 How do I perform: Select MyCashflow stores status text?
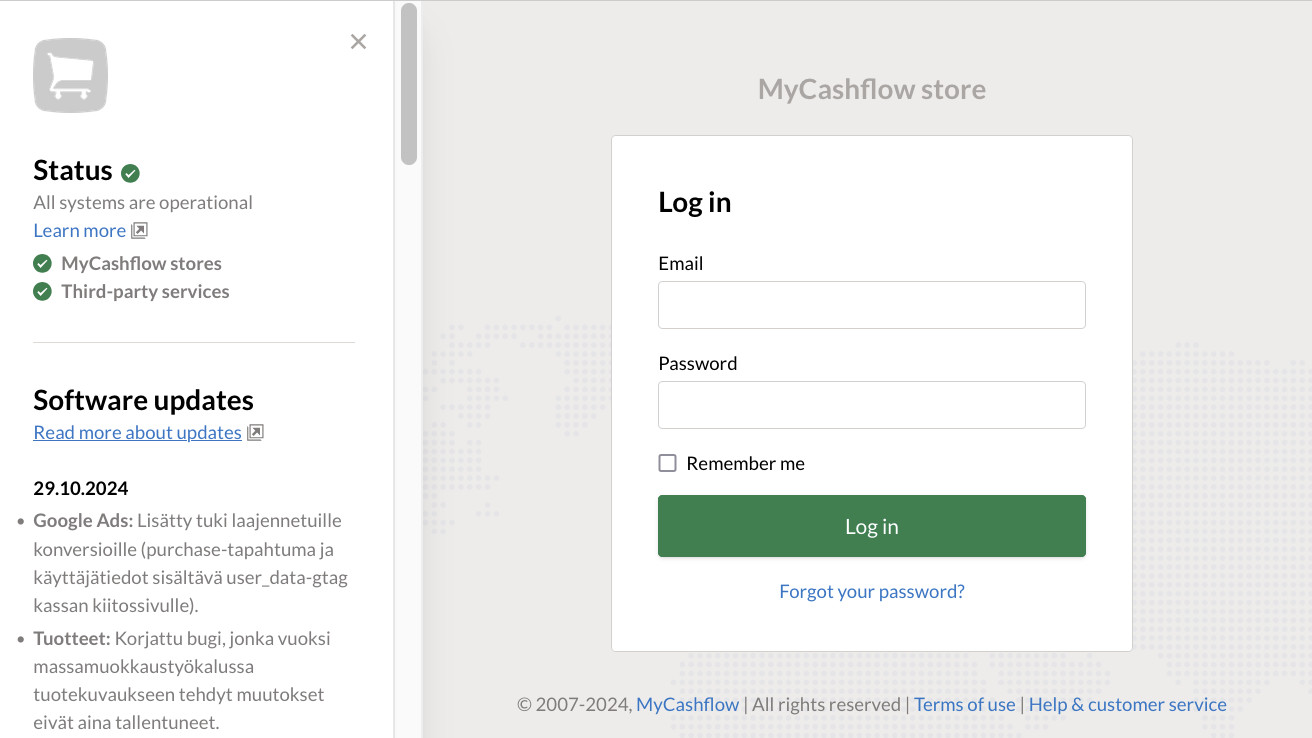click(x=141, y=263)
